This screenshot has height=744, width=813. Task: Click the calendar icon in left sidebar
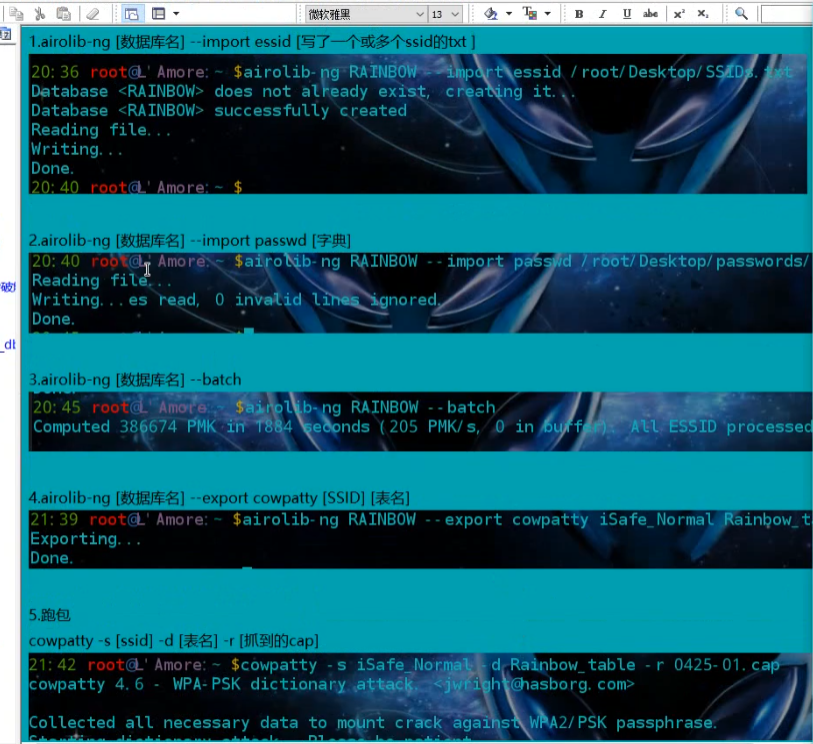pyautogui.click(x=6, y=35)
